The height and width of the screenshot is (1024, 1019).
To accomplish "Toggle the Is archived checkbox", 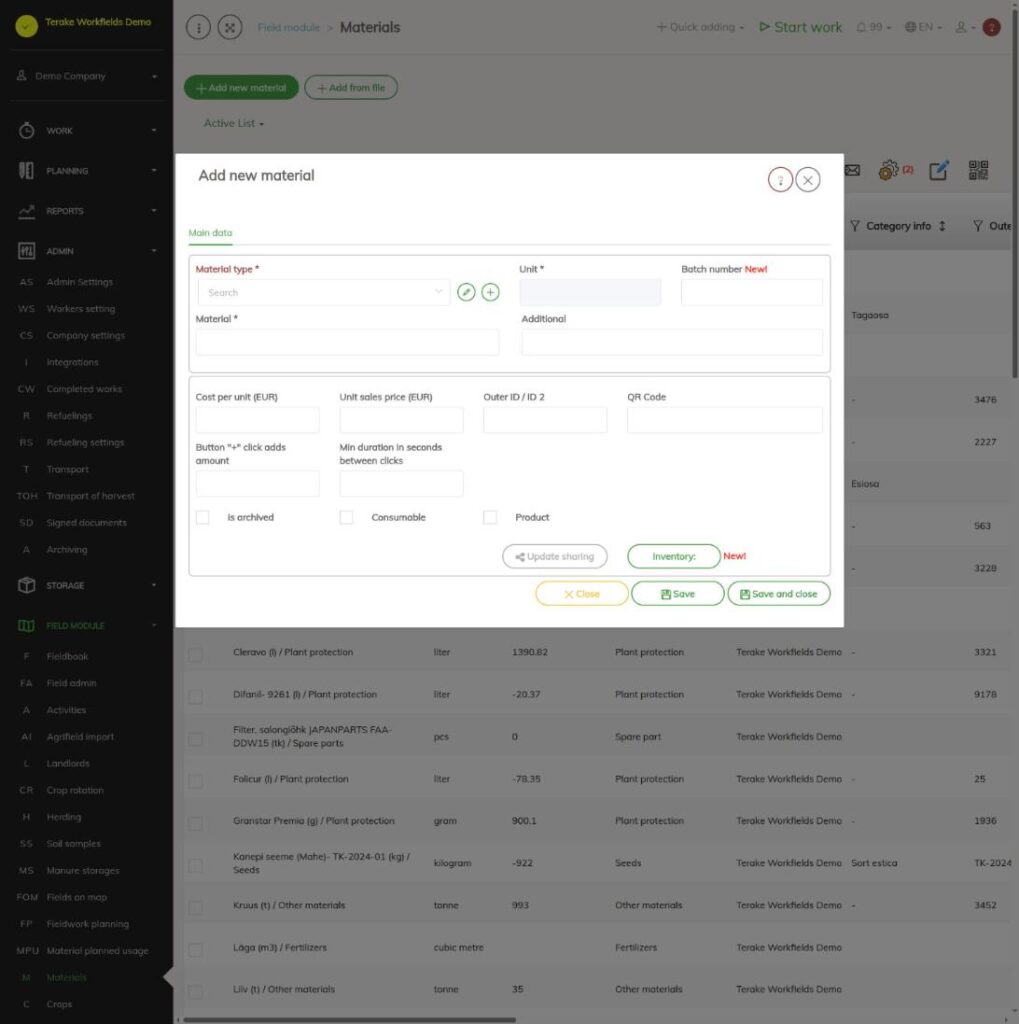I will (202, 517).
